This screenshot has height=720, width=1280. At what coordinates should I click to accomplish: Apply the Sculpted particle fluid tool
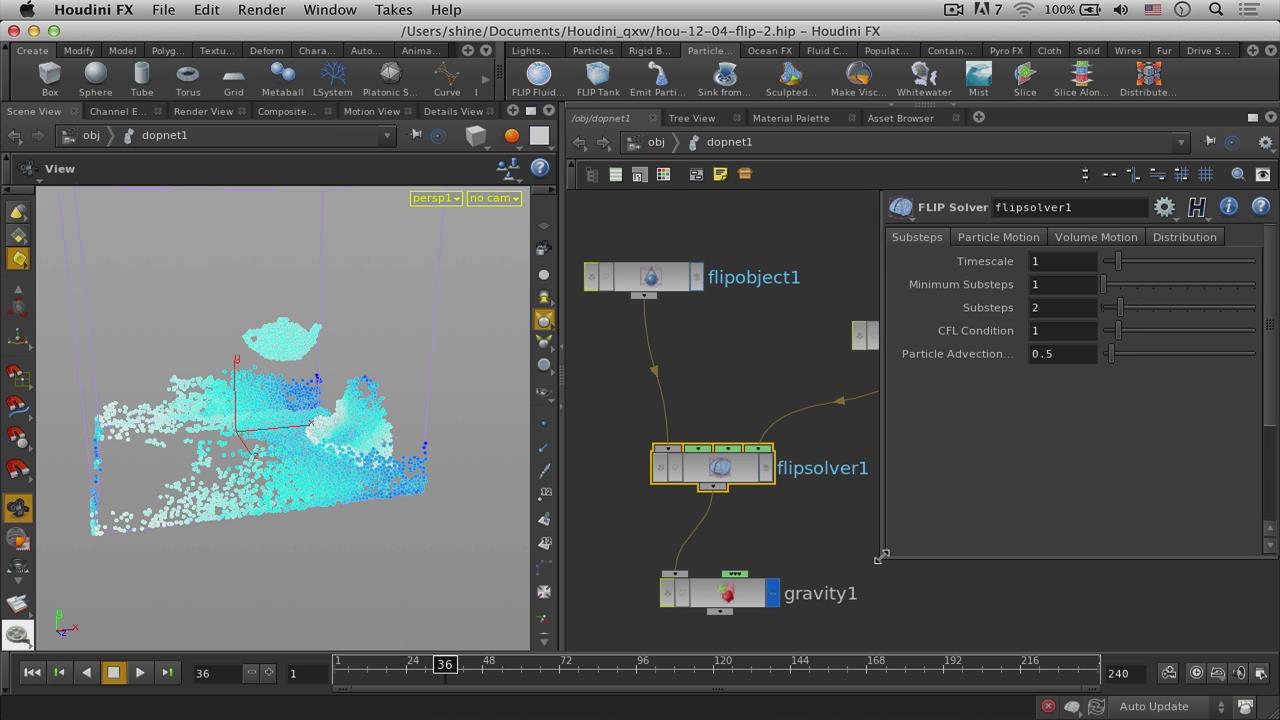791,78
